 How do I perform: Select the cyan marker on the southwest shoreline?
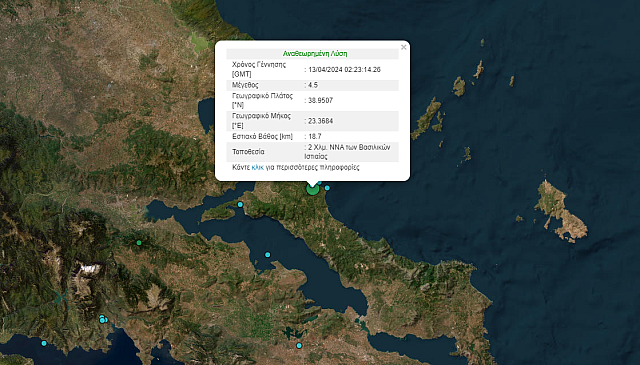coord(44,343)
